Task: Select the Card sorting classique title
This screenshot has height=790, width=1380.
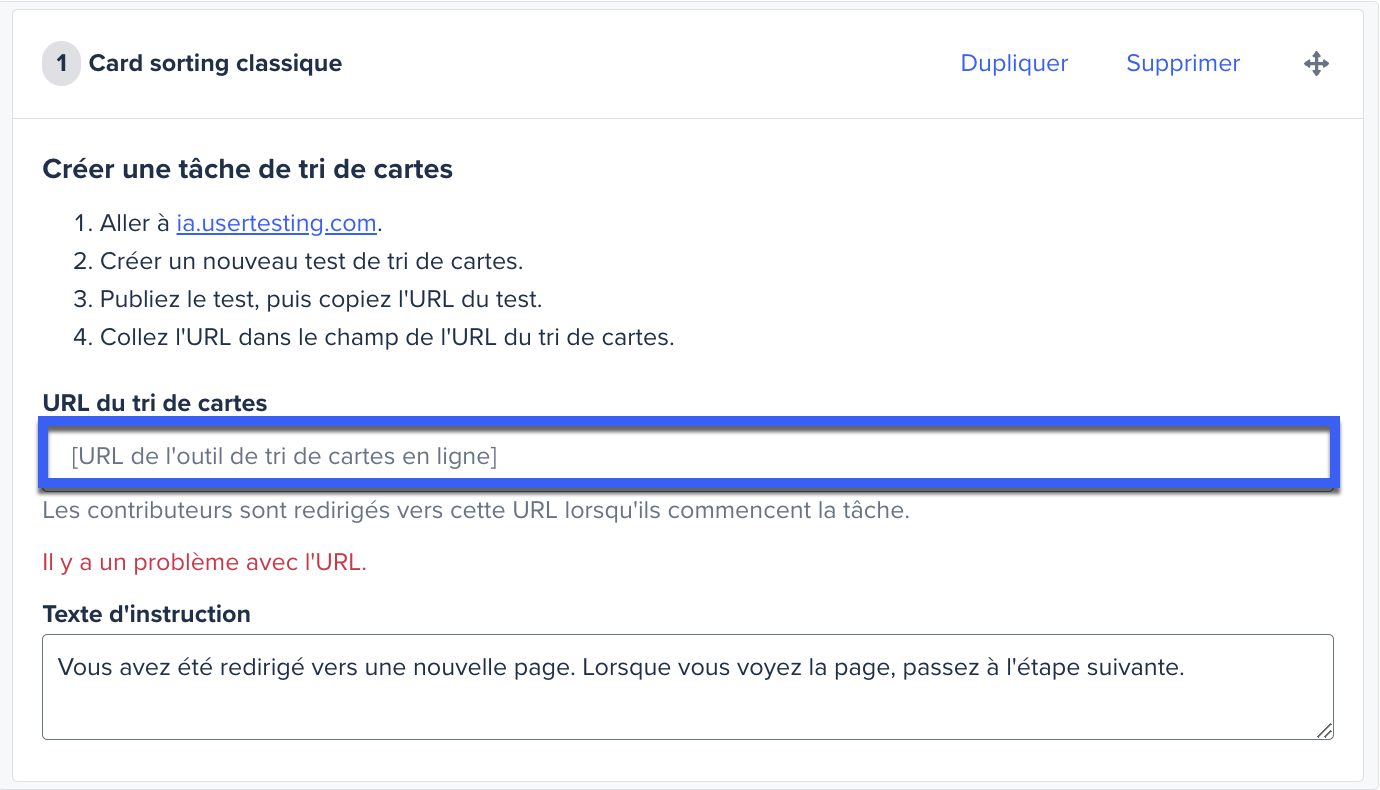Action: (215, 63)
